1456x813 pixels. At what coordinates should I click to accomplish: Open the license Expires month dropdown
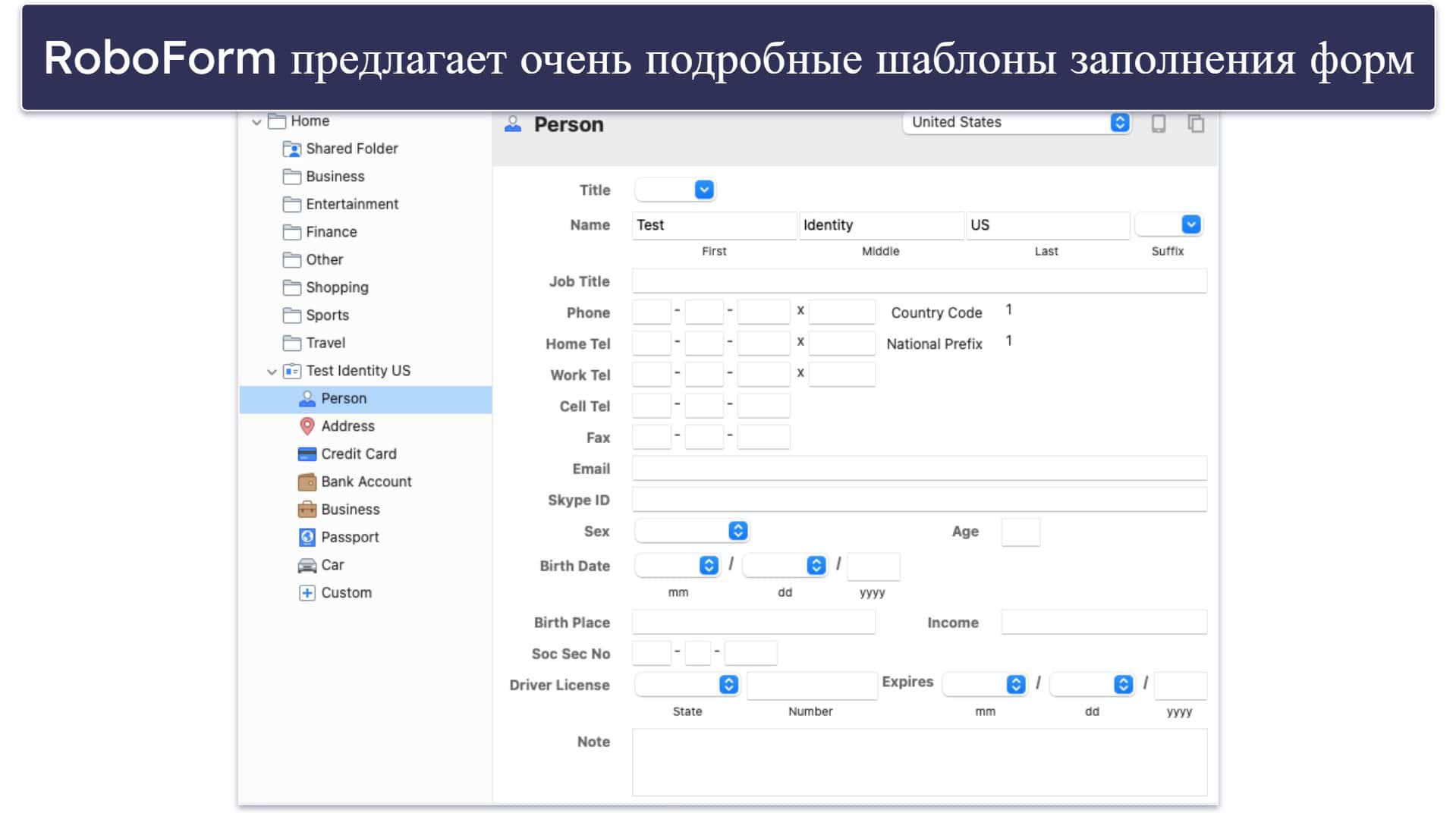[985, 685]
